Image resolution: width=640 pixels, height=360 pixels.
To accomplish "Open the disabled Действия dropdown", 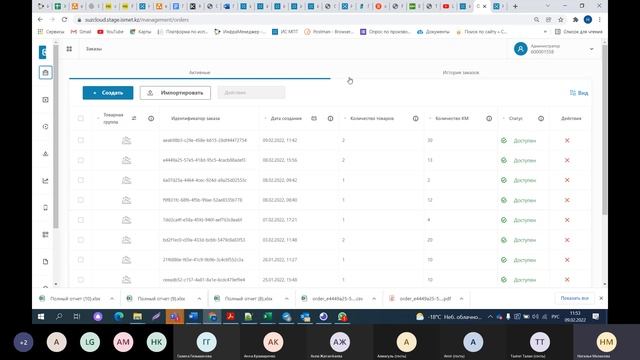I will (x=251, y=93).
